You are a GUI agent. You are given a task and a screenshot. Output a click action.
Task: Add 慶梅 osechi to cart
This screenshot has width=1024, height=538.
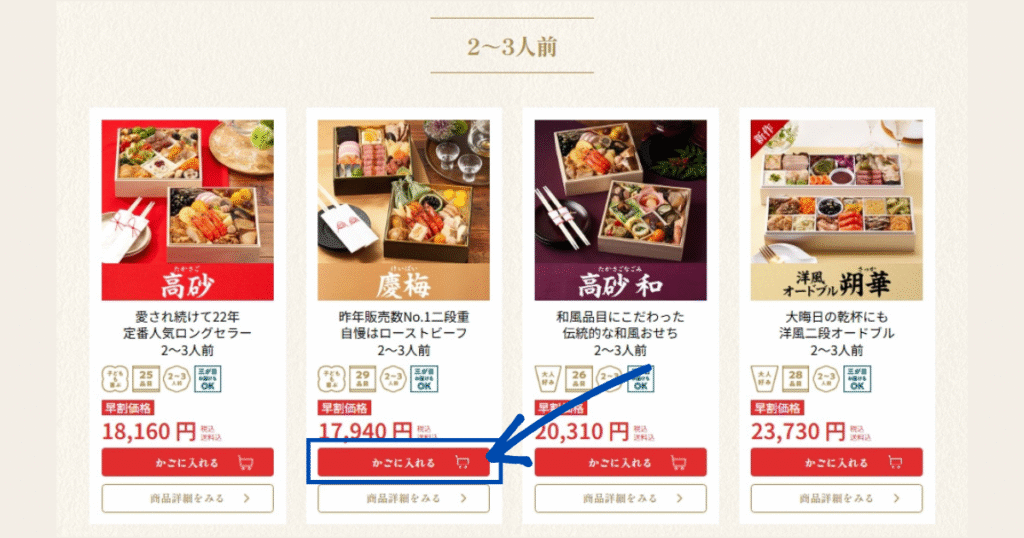pyautogui.click(x=404, y=462)
